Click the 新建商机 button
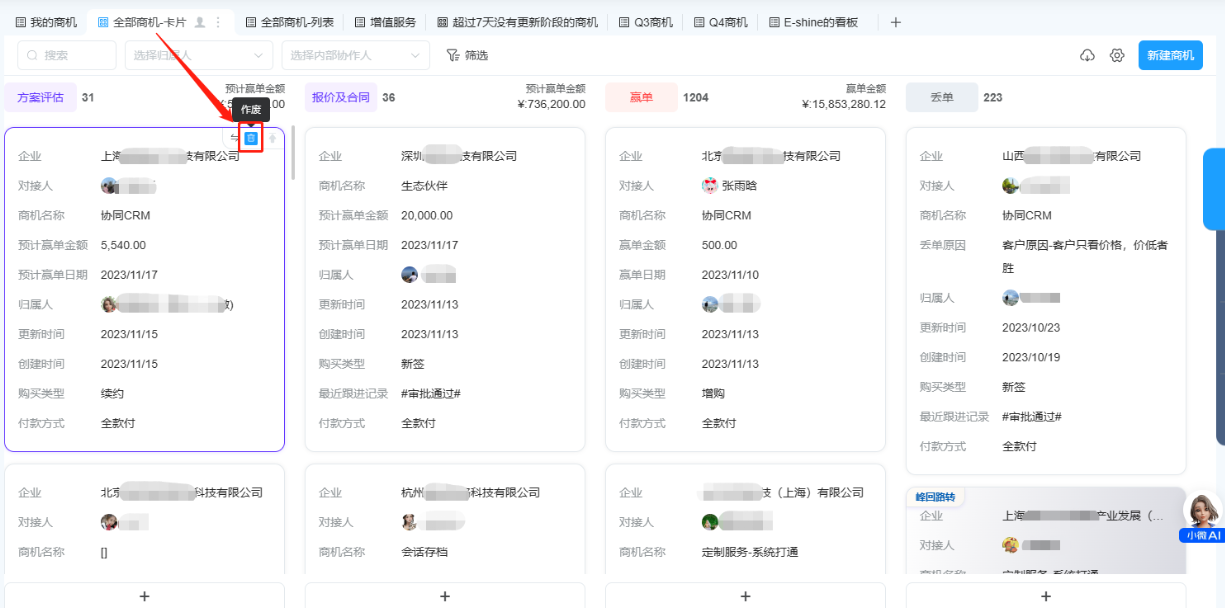 click(x=1170, y=55)
